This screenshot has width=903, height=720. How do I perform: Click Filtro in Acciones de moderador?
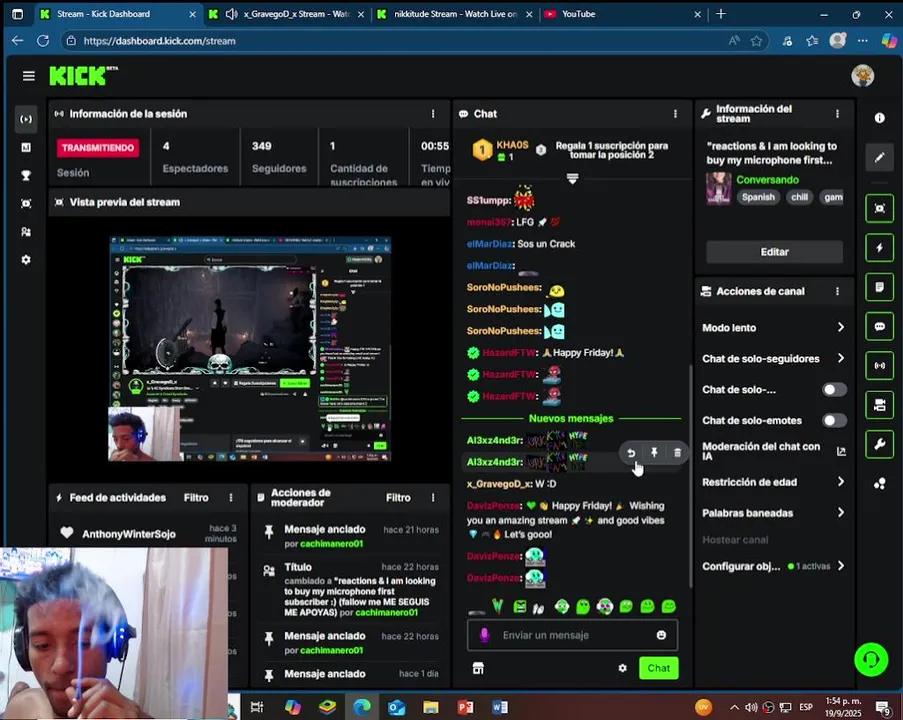click(x=398, y=498)
